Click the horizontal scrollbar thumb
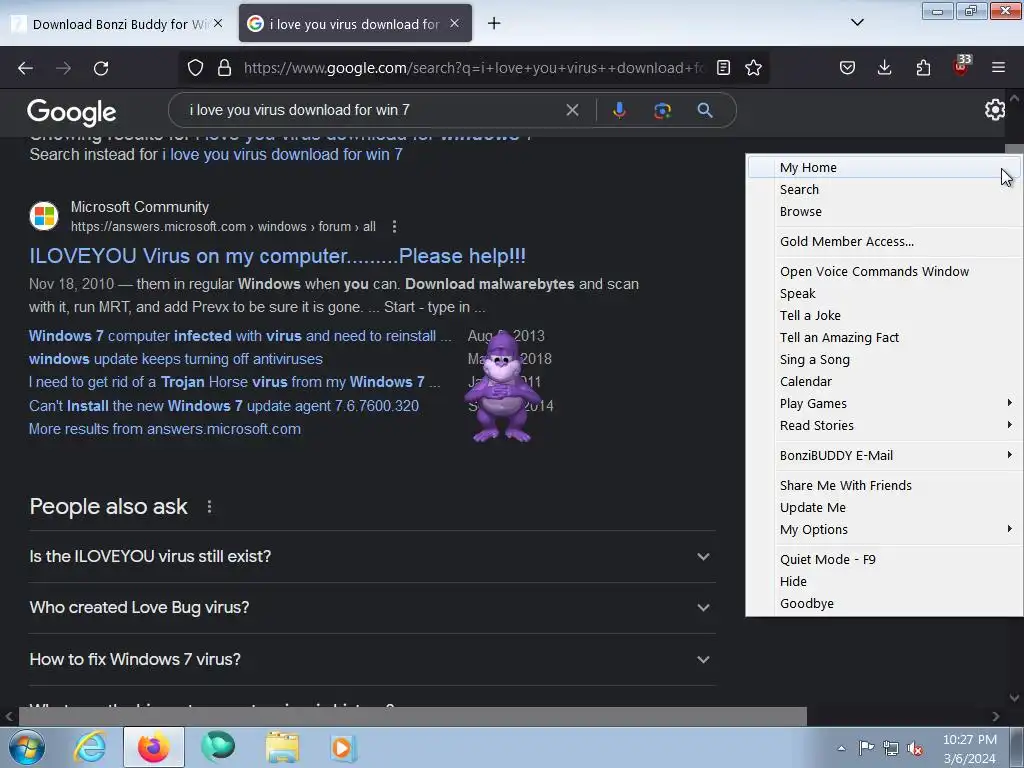 pos(413,716)
